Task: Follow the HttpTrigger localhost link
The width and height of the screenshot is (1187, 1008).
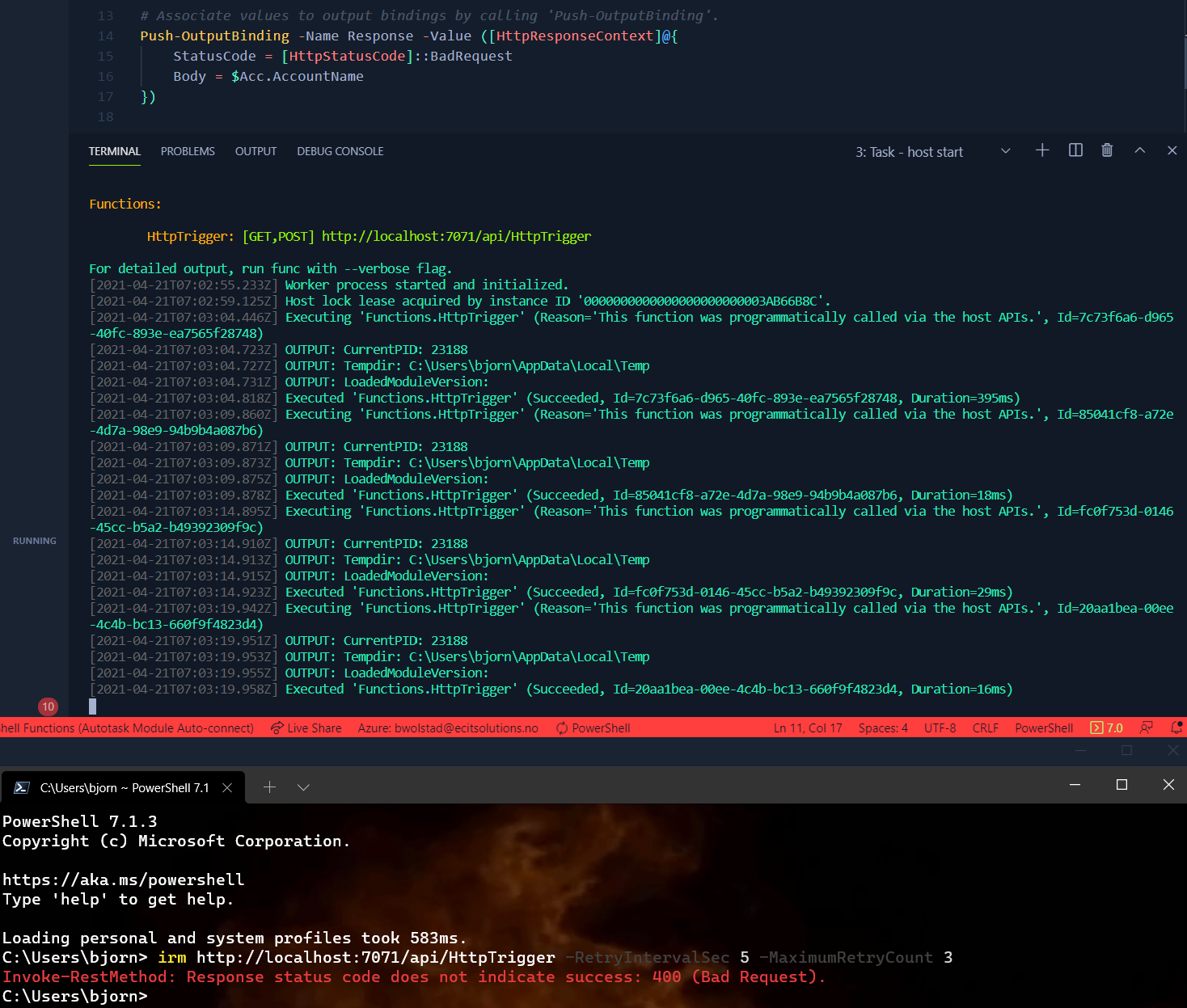Action: [x=456, y=236]
